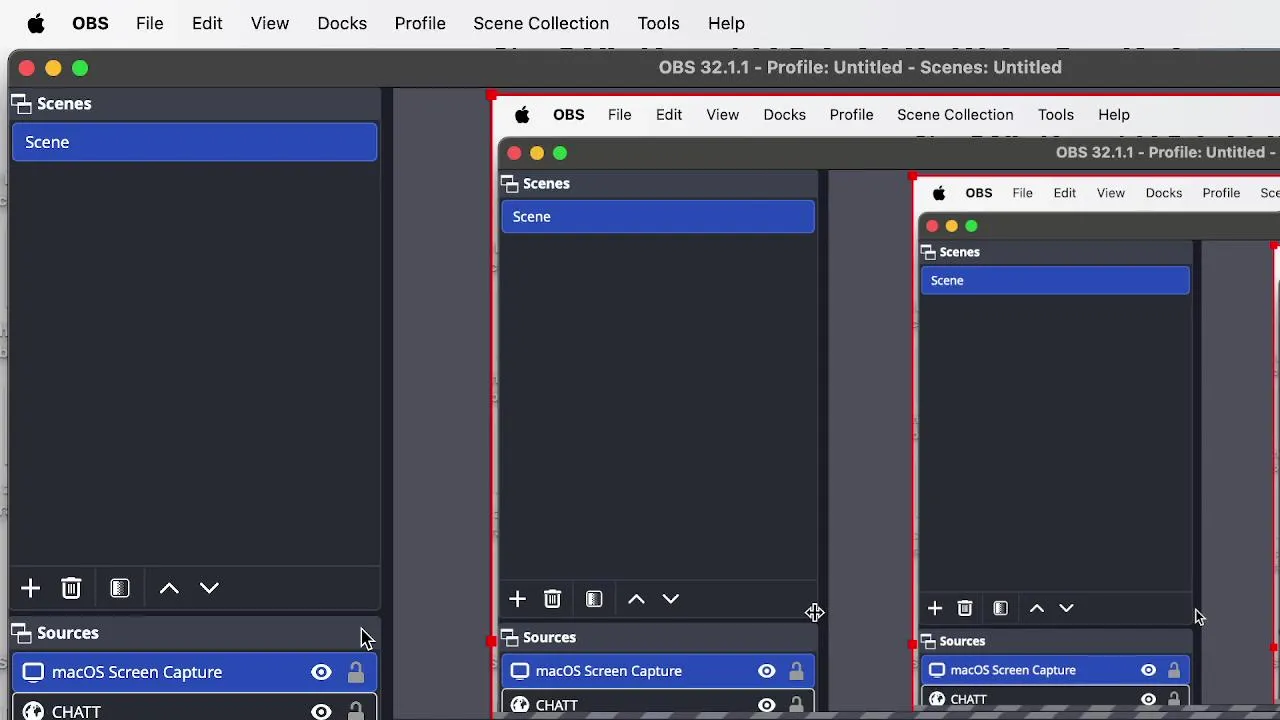Open the View menu
Screen dimensions: 1280x720
(270, 23)
